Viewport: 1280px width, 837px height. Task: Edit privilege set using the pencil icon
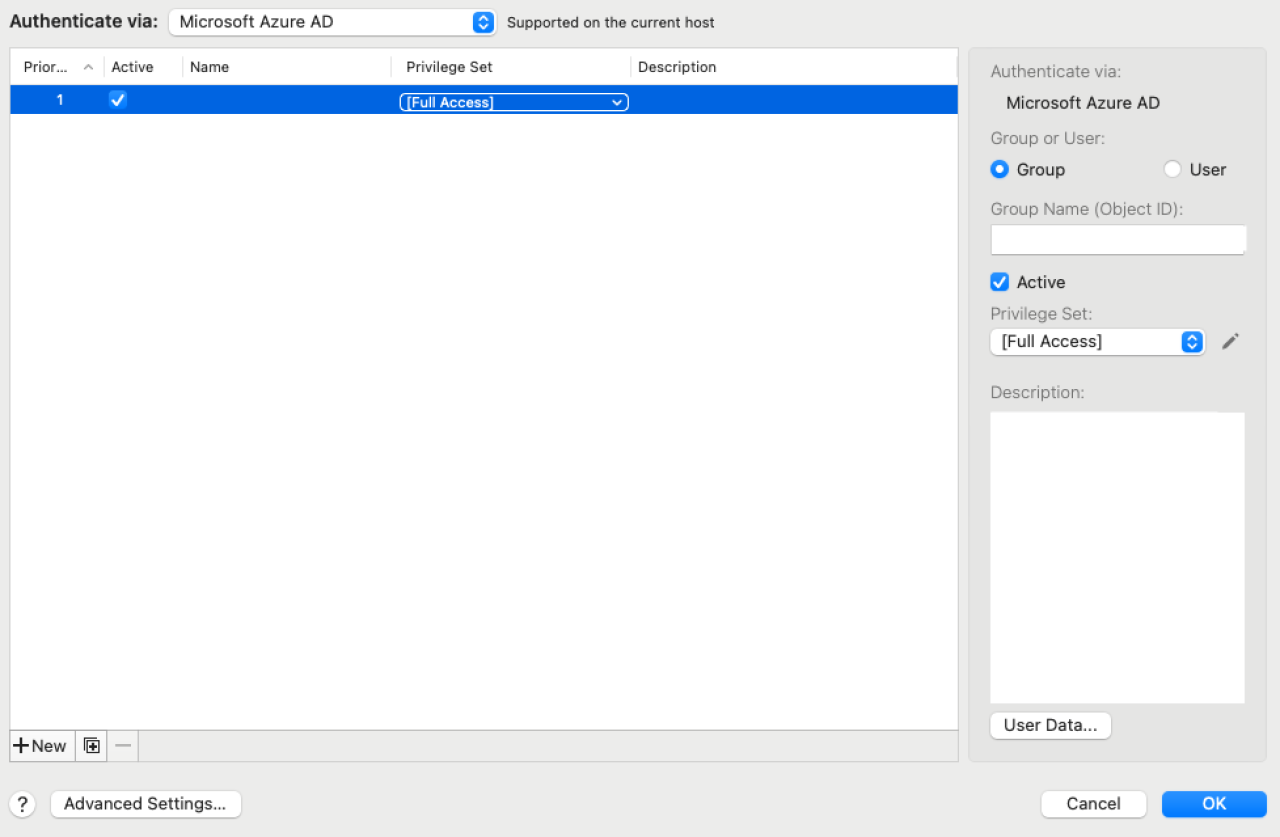click(1231, 341)
